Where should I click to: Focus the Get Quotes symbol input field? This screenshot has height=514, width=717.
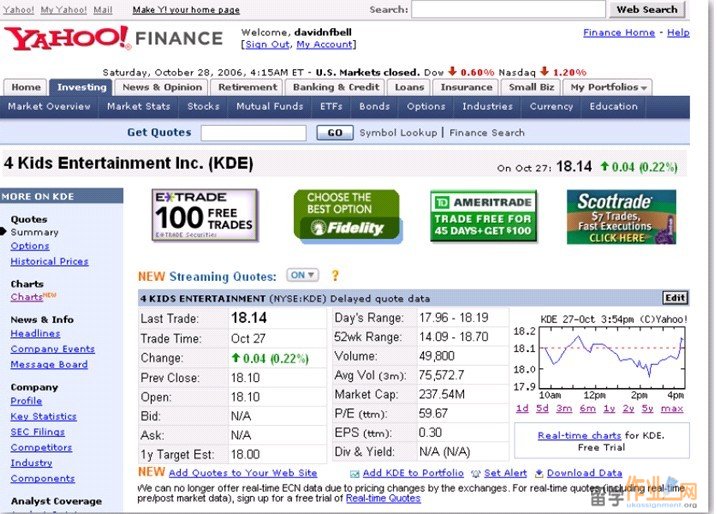253,133
